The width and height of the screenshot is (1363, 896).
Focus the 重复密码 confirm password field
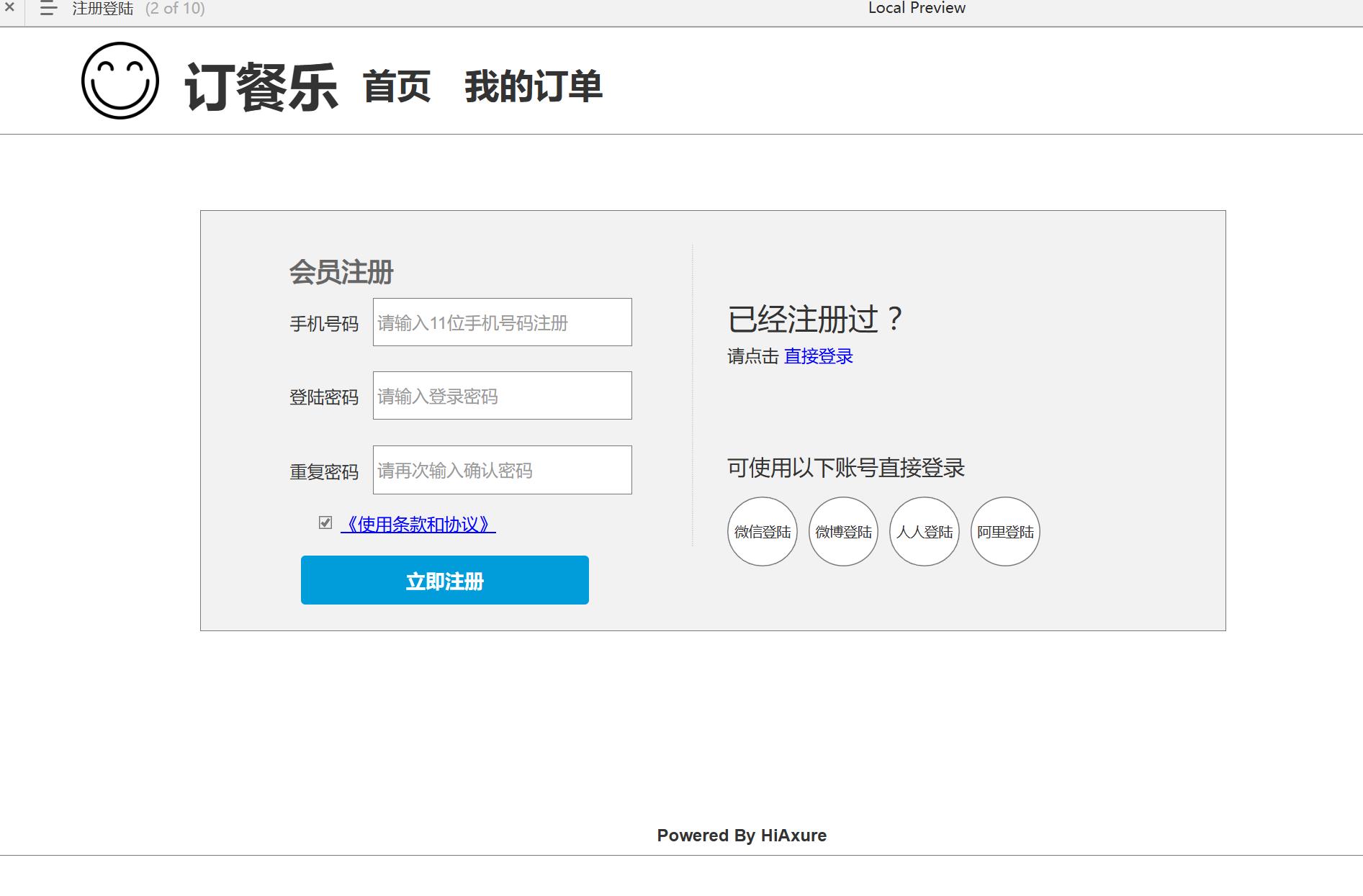pos(503,470)
